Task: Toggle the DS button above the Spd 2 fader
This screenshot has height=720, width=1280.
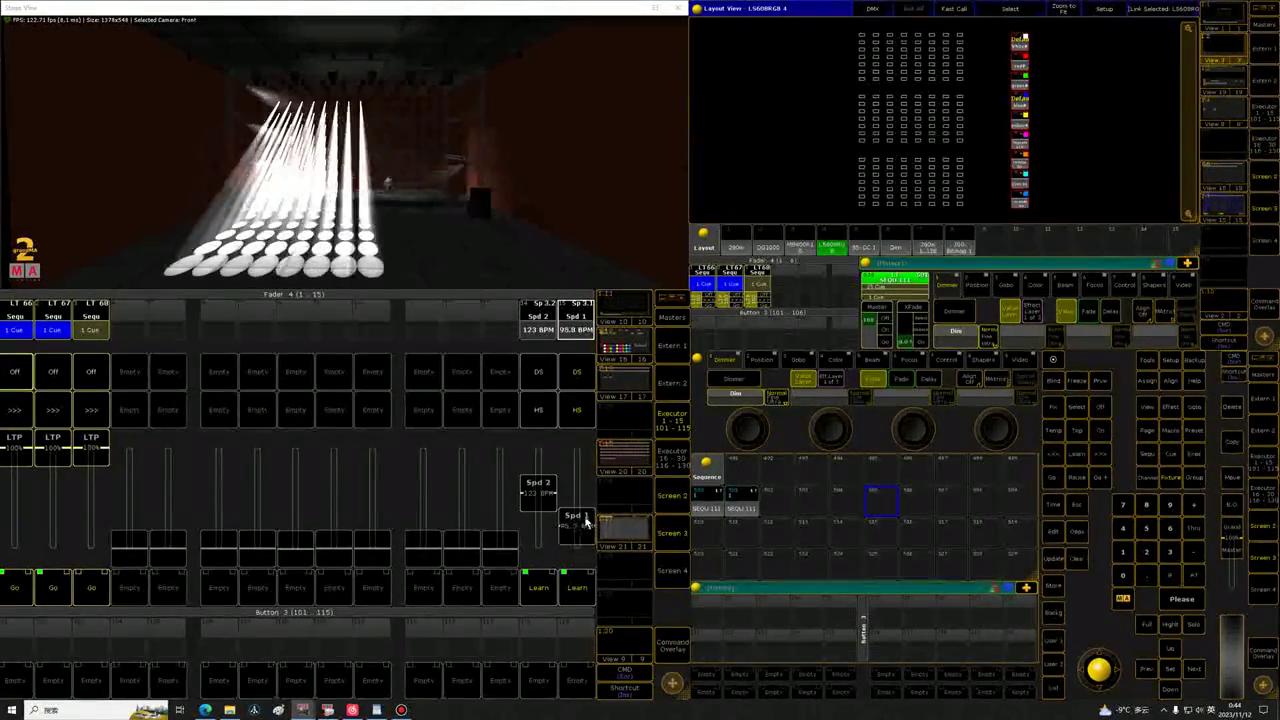Action: tap(538, 372)
